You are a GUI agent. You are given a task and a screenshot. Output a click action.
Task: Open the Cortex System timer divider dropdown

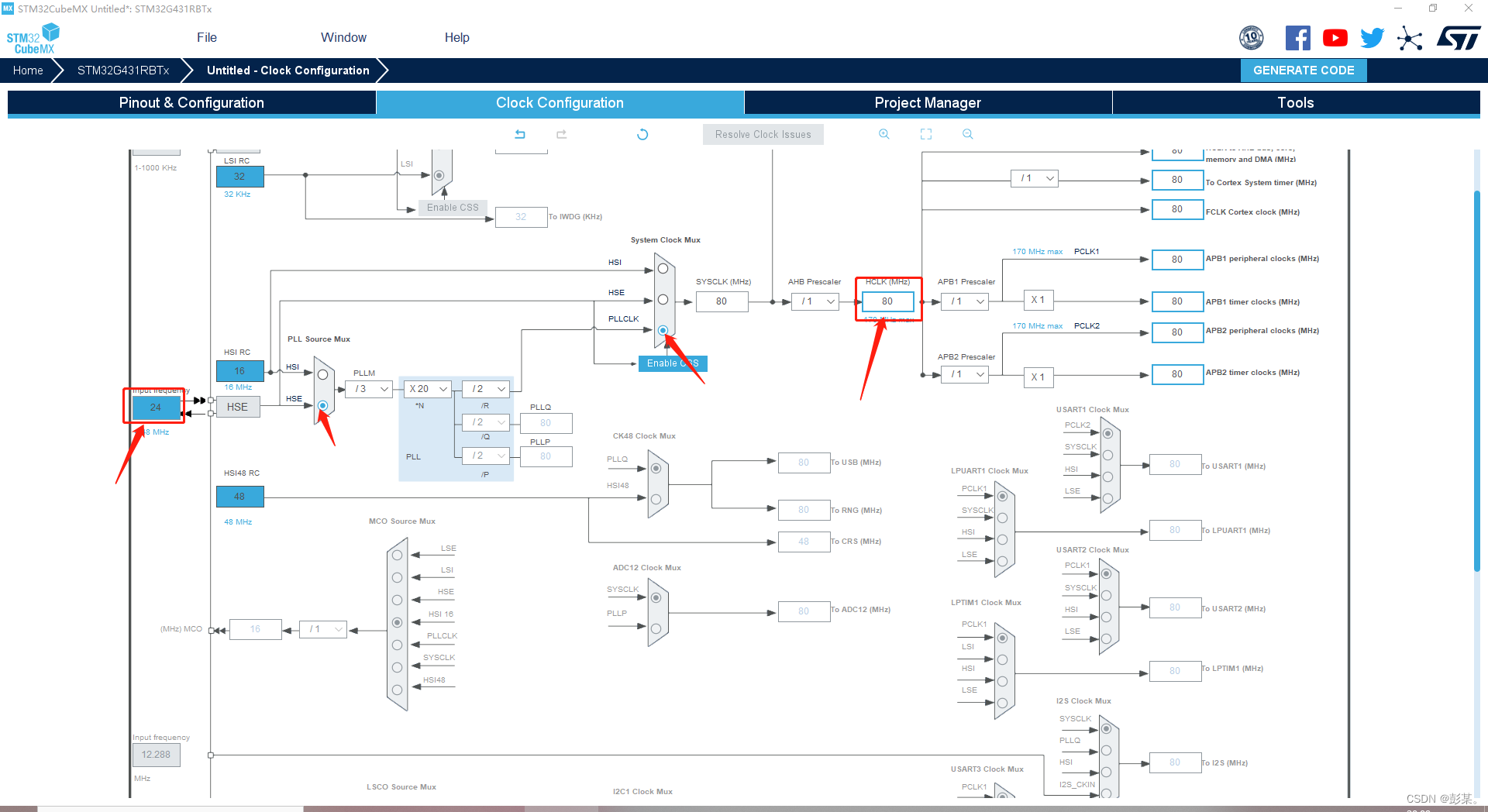pos(1035,178)
